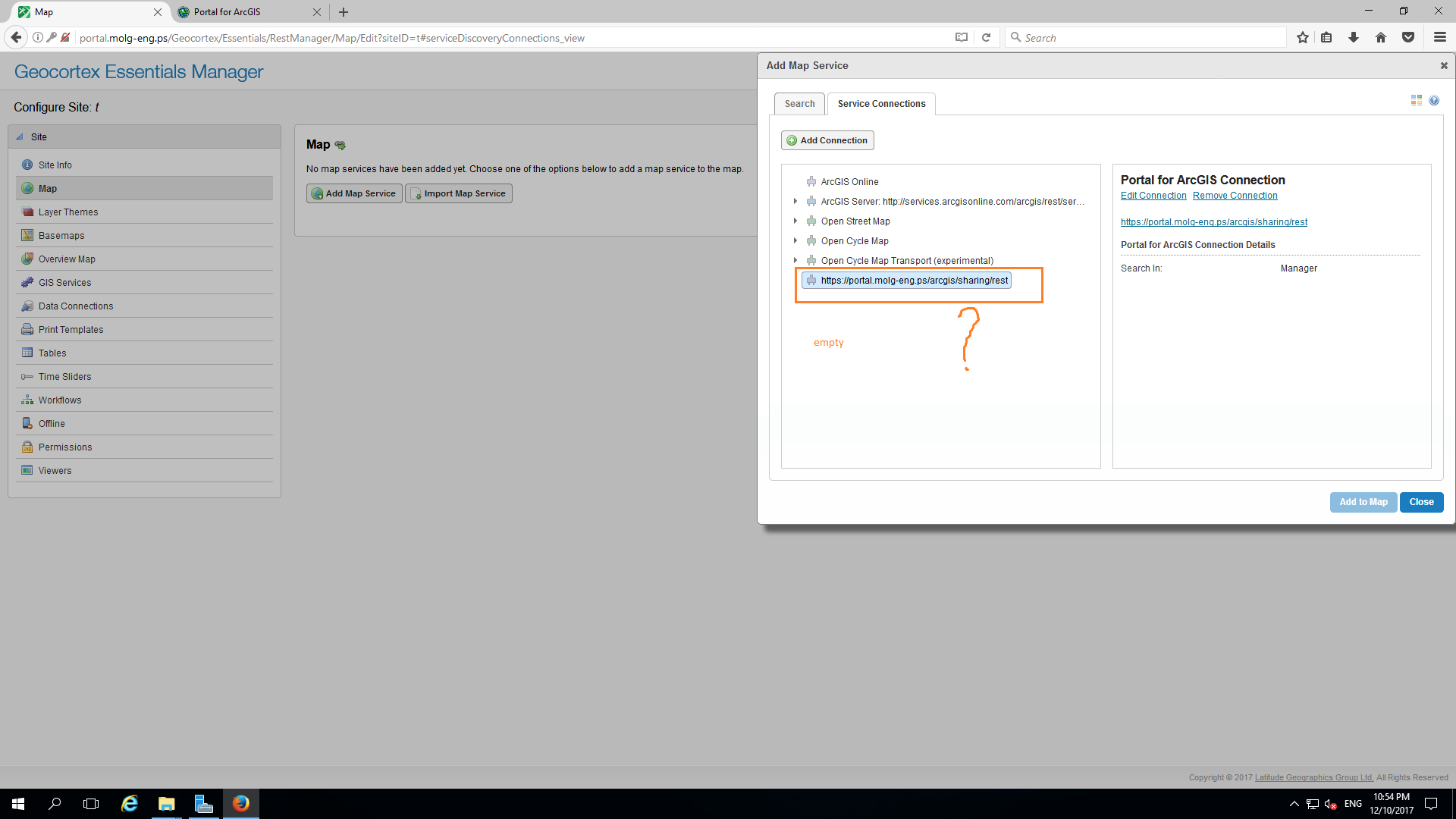This screenshot has height=819, width=1456.
Task: Collapse the Site panel header
Action: tap(144, 137)
